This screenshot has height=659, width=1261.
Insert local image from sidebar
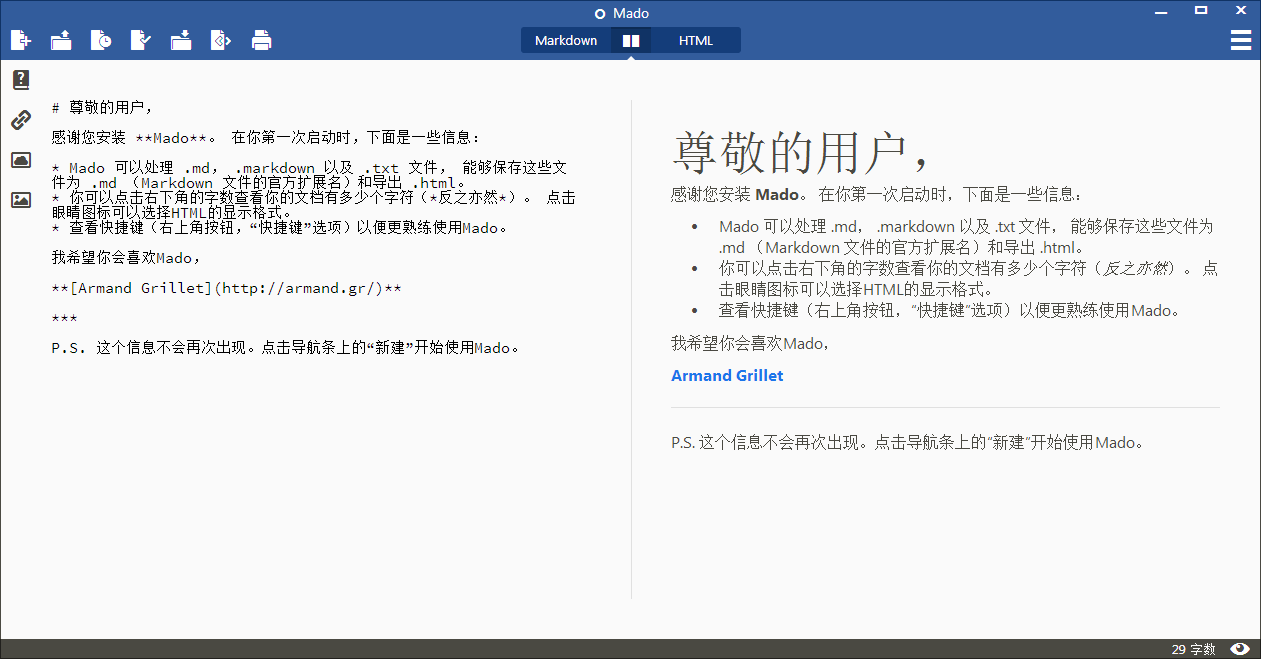20,200
